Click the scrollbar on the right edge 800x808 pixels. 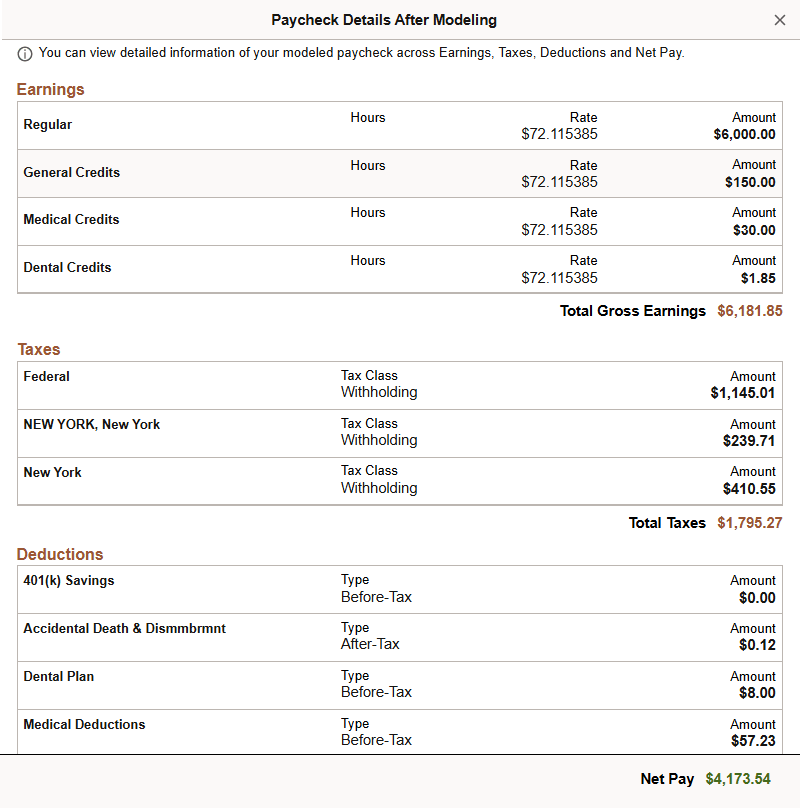pos(793,400)
